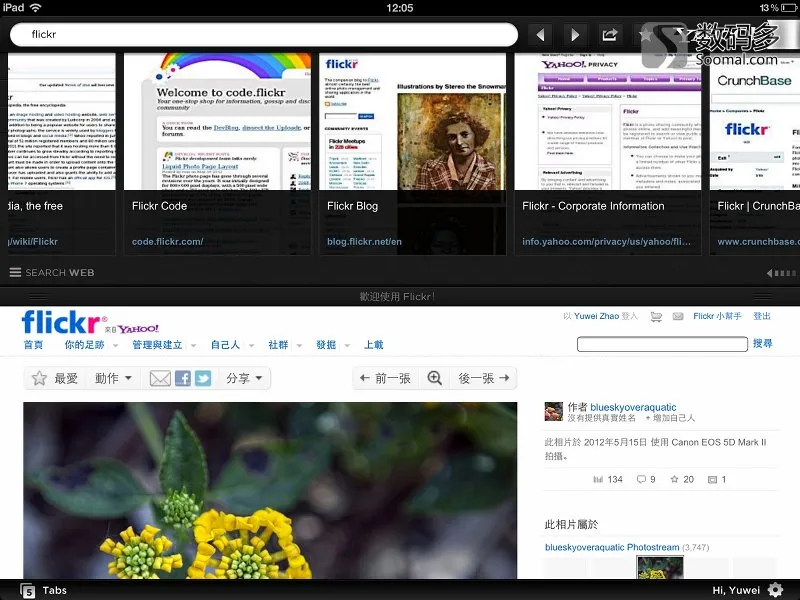Tap the browser back arrow button
Image resolution: width=800 pixels, height=600 pixels.
tap(541, 35)
